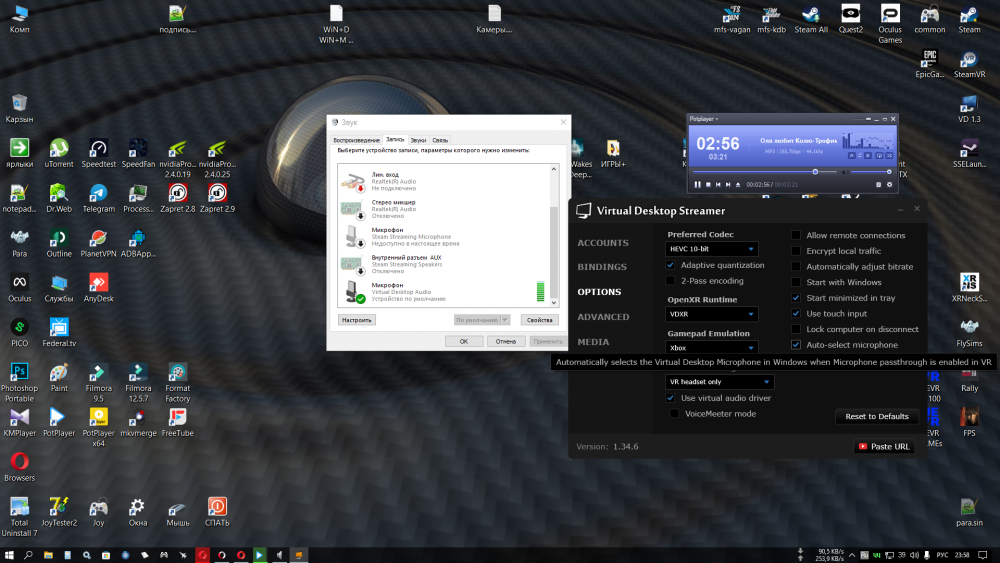Launch the uTorrent desktop icon
This screenshot has width=1000, height=563.
tap(59, 152)
